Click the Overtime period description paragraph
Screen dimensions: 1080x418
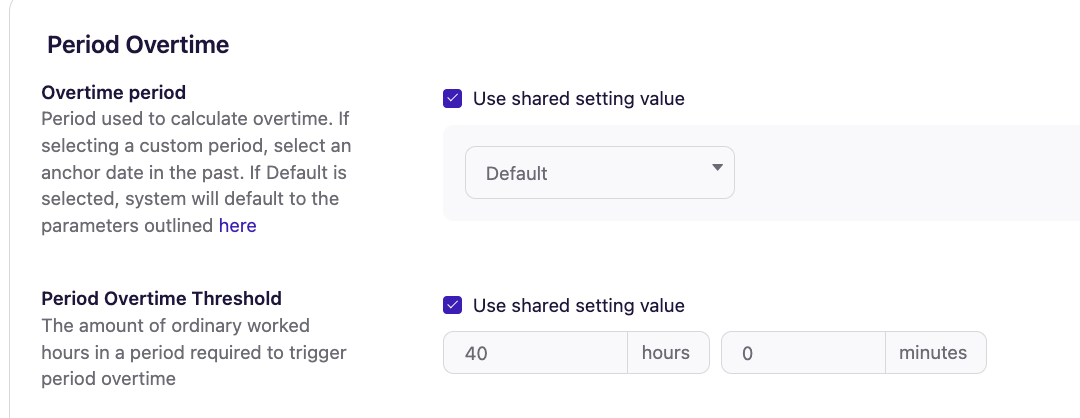(195, 173)
